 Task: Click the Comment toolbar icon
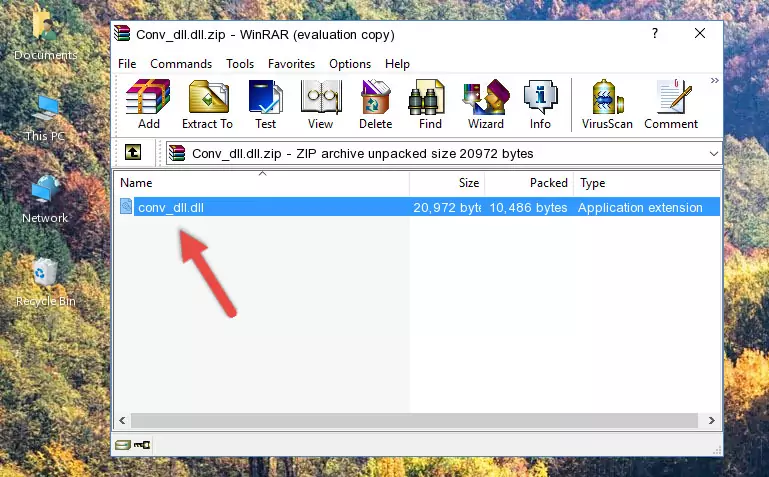click(x=671, y=103)
